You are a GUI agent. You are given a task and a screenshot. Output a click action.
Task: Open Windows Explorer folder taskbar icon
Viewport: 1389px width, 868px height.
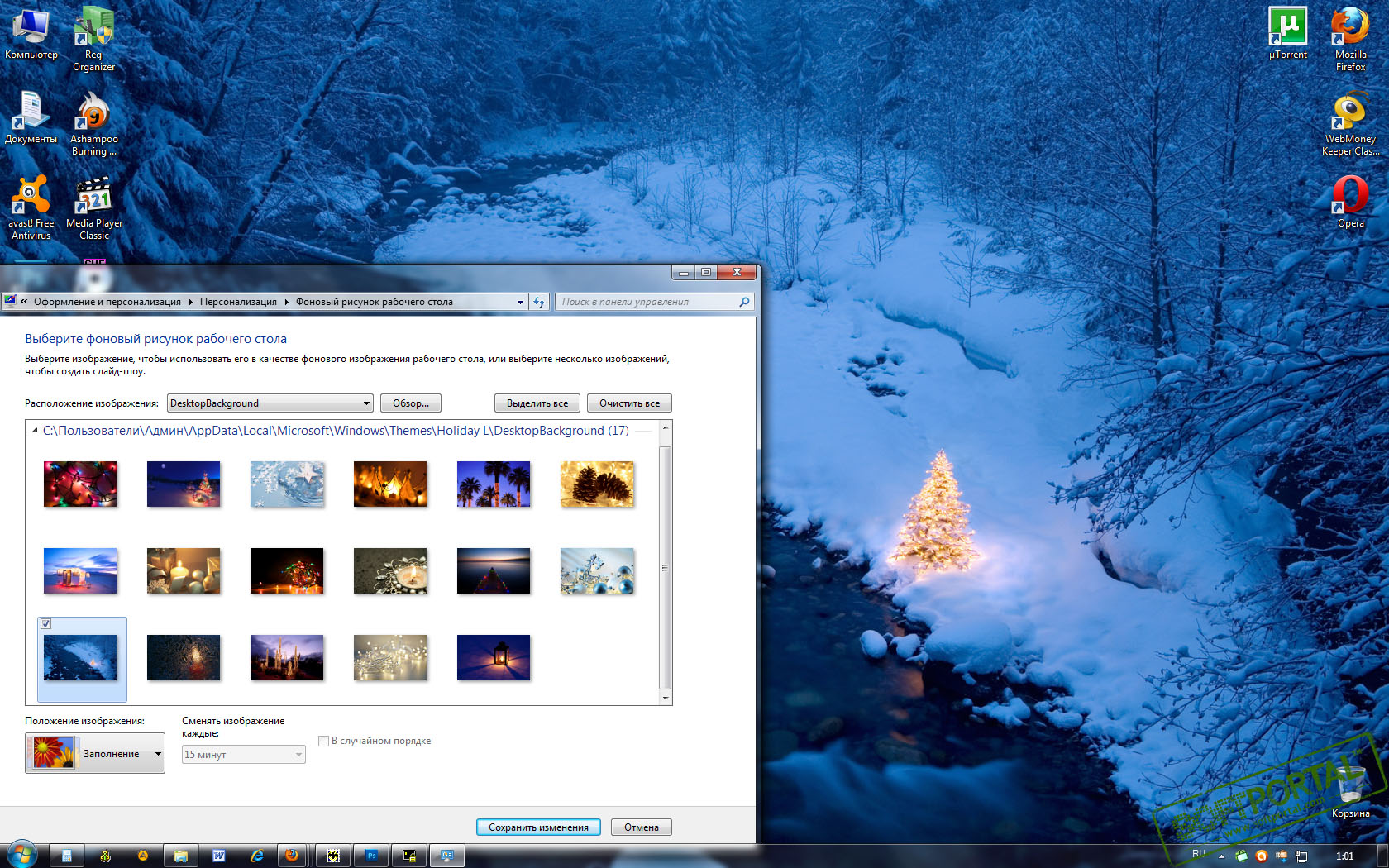(x=181, y=856)
